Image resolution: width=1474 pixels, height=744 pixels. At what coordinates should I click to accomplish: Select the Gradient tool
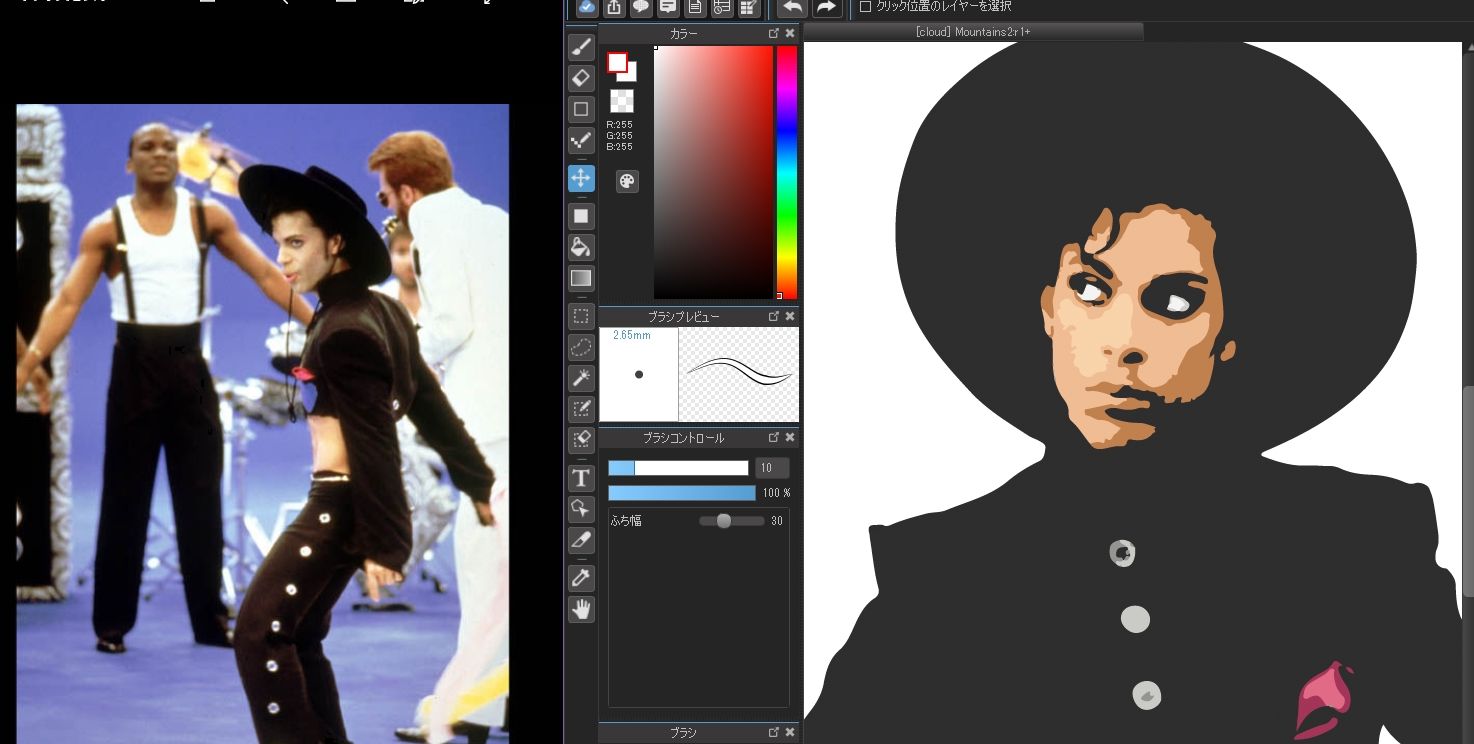pyautogui.click(x=581, y=278)
